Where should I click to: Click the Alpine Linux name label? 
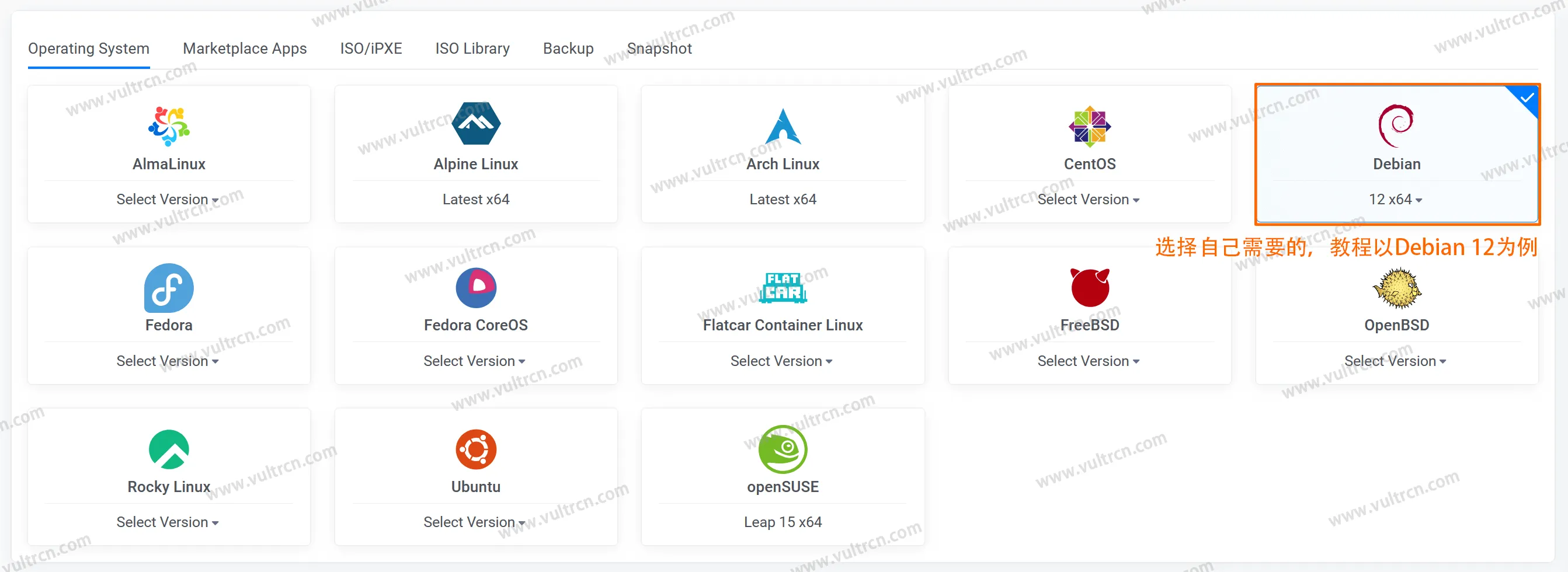pyautogui.click(x=476, y=163)
